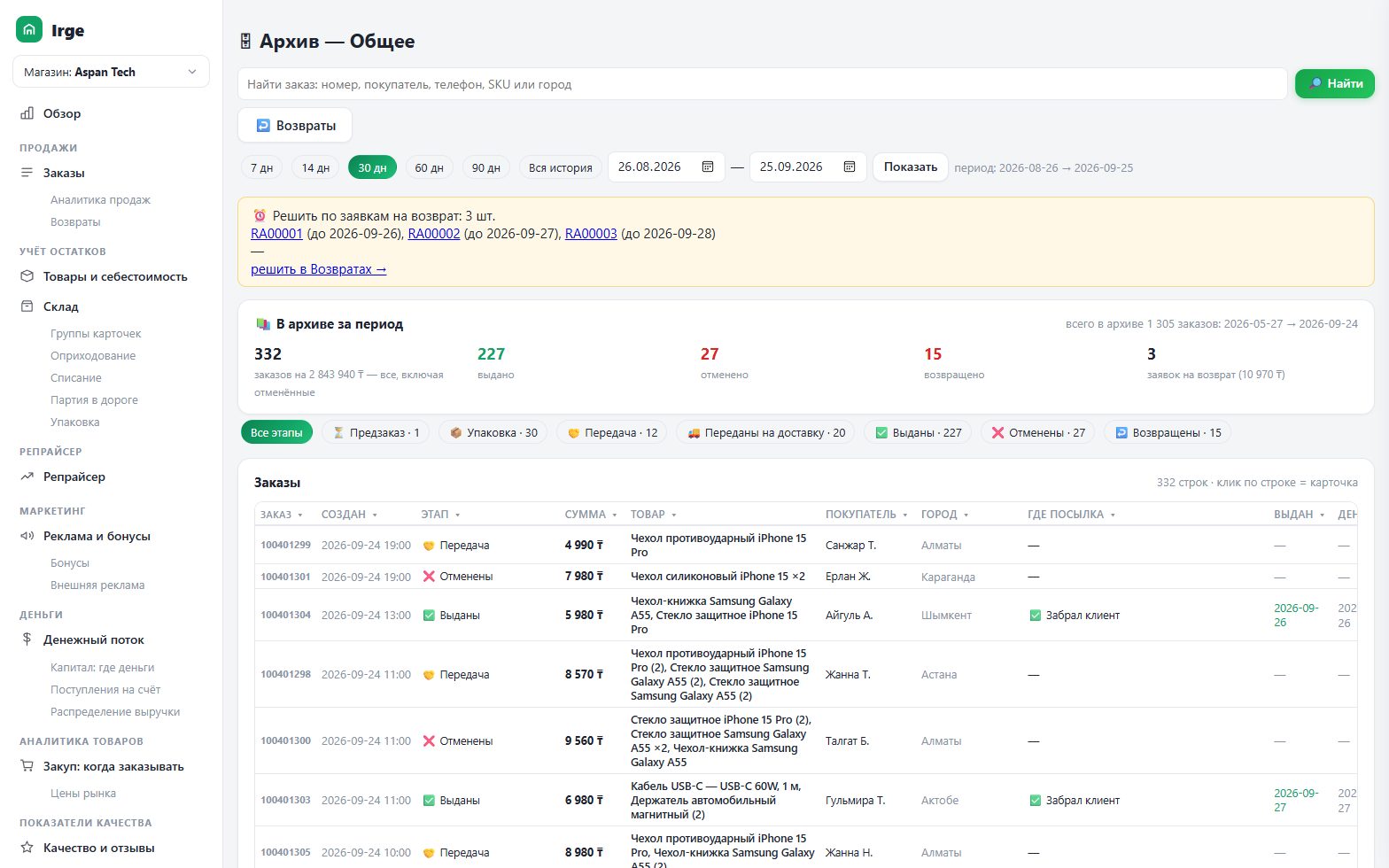1389x868 pixels.
Task: Click the Заказы list icon in sidebar
Action: [27, 173]
